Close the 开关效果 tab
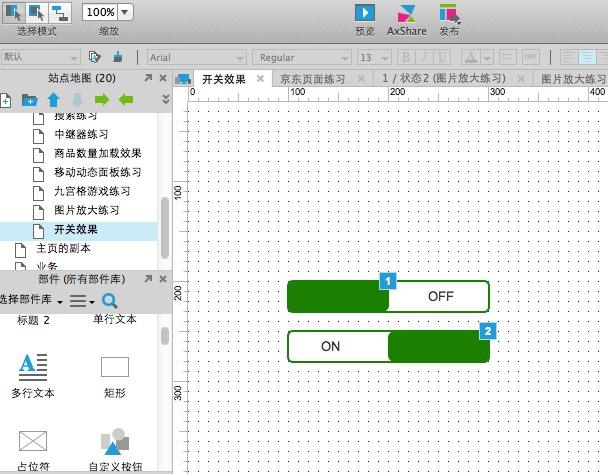The height and width of the screenshot is (474, 608). [260, 79]
